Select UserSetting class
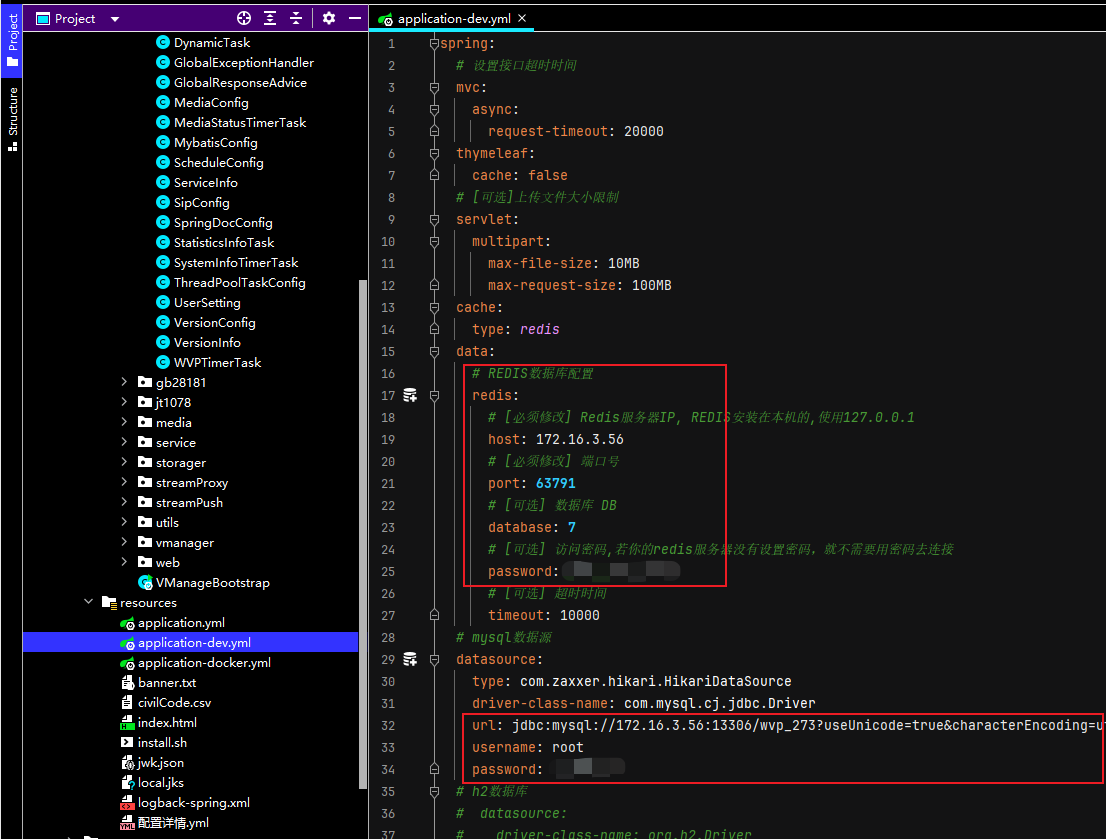Viewport: 1106px width, 839px height. 207,303
